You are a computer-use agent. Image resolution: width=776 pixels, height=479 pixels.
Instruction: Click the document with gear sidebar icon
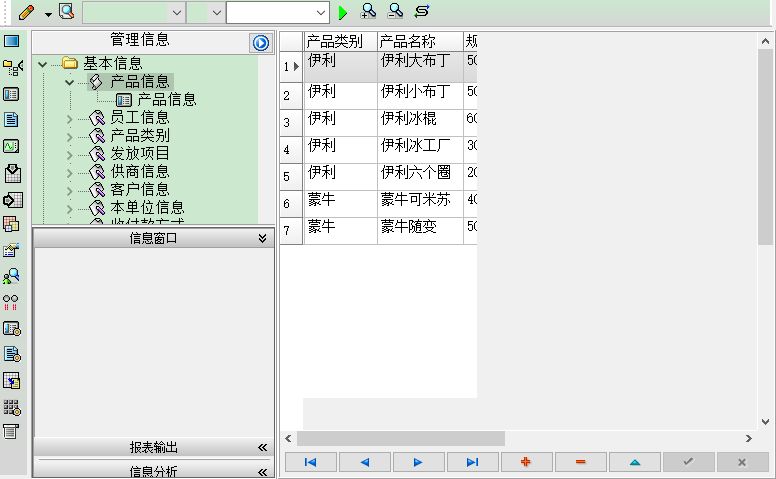(x=12, y=354)
